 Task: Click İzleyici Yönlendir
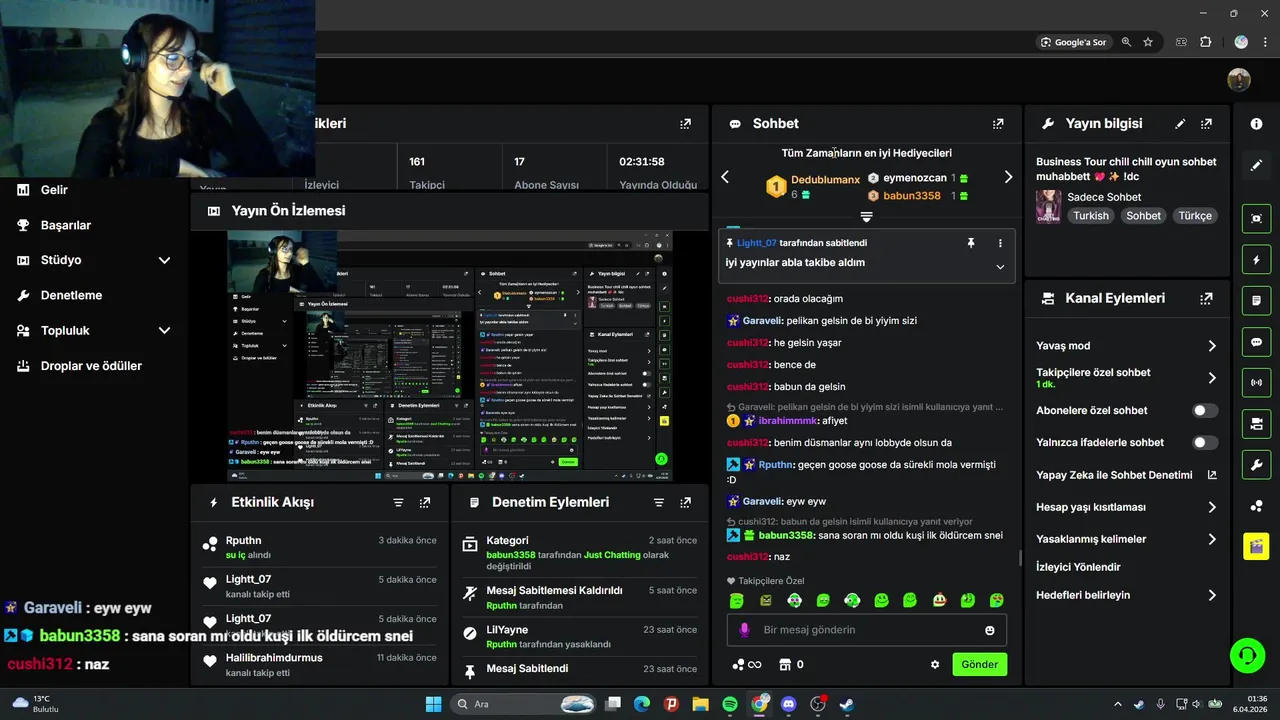(1078, 567)
